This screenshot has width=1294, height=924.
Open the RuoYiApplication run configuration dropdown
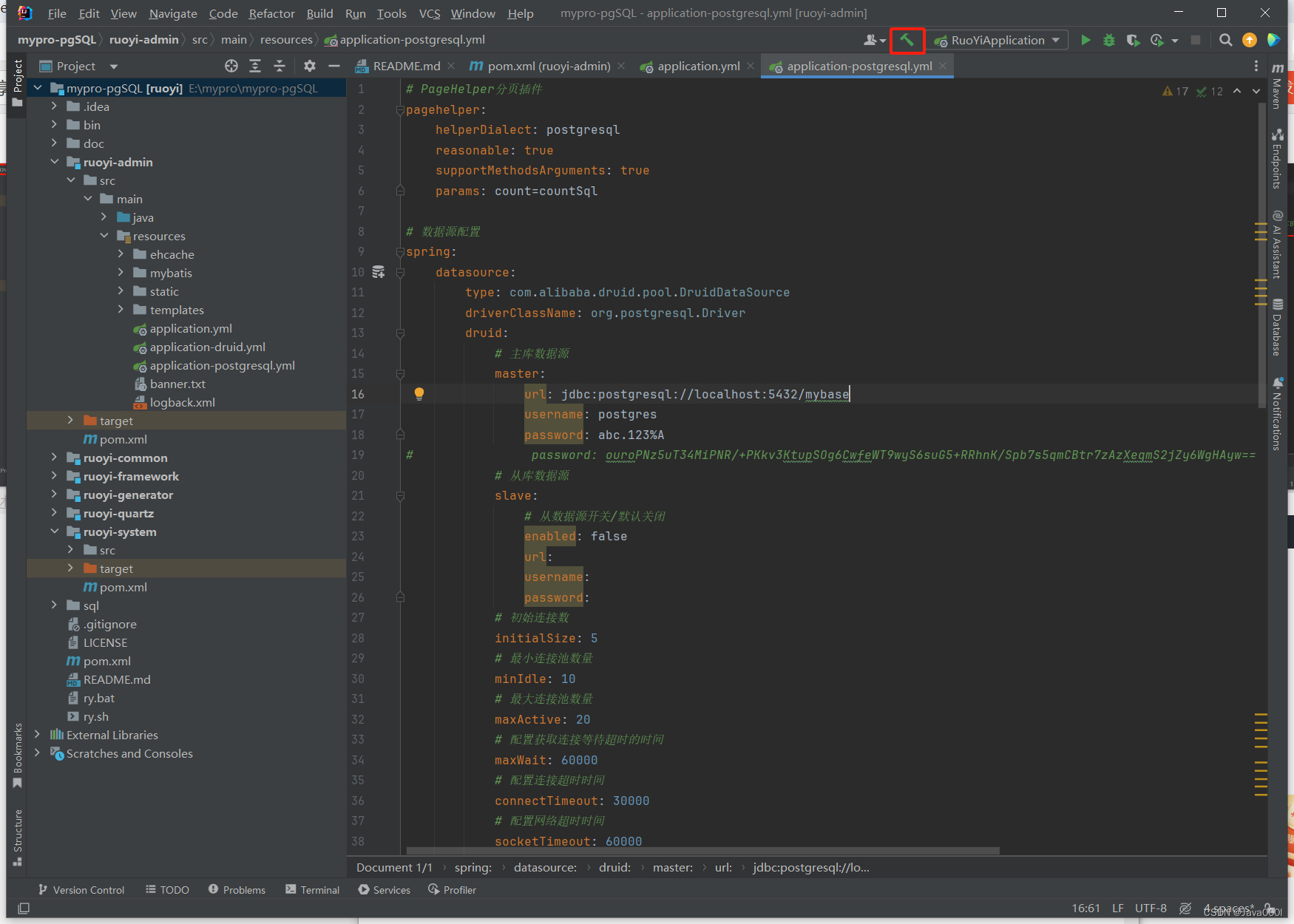[x=998, y=40]
